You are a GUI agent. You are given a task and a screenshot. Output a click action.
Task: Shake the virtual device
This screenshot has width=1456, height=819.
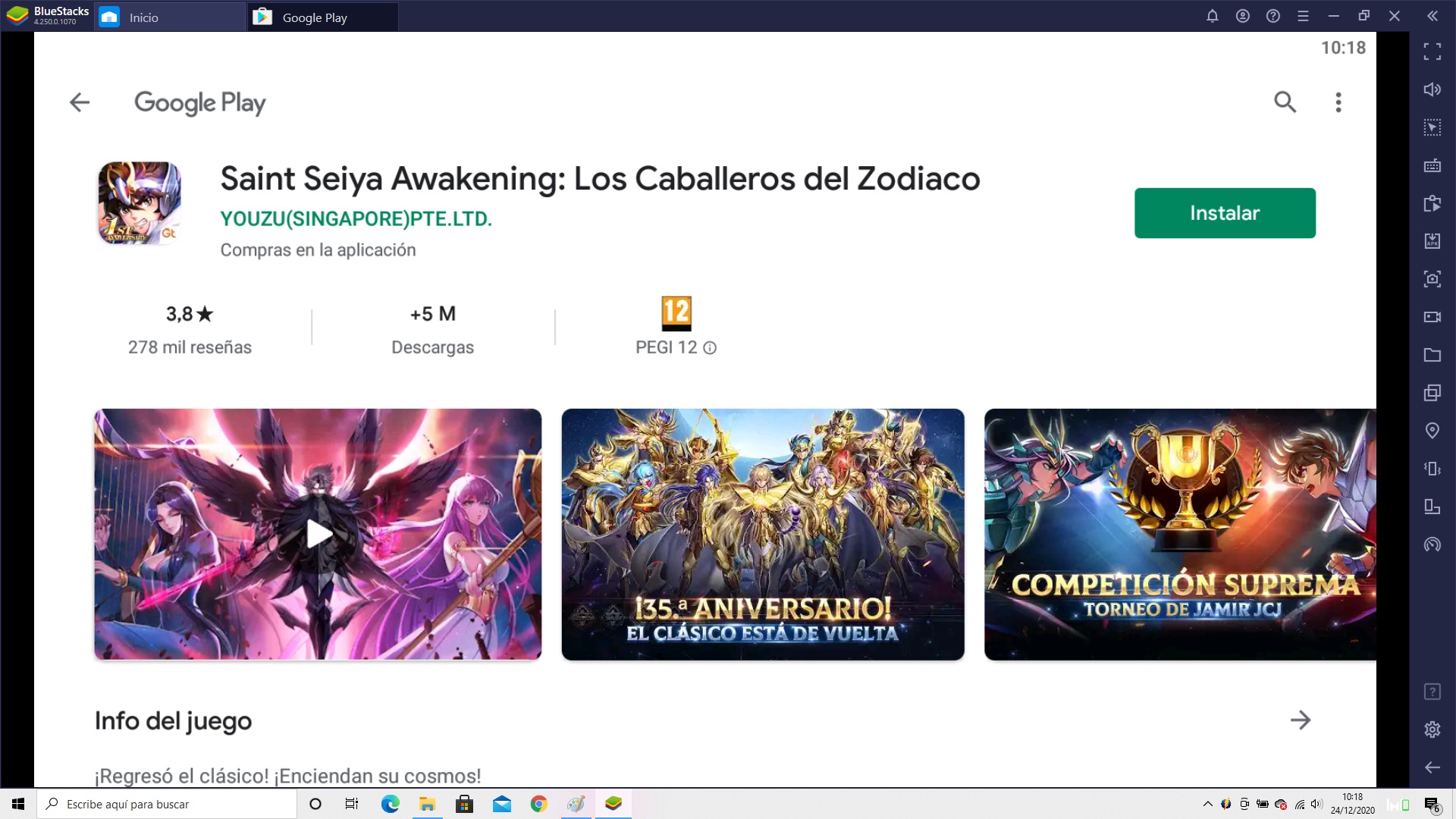(x=1433, y=469)
